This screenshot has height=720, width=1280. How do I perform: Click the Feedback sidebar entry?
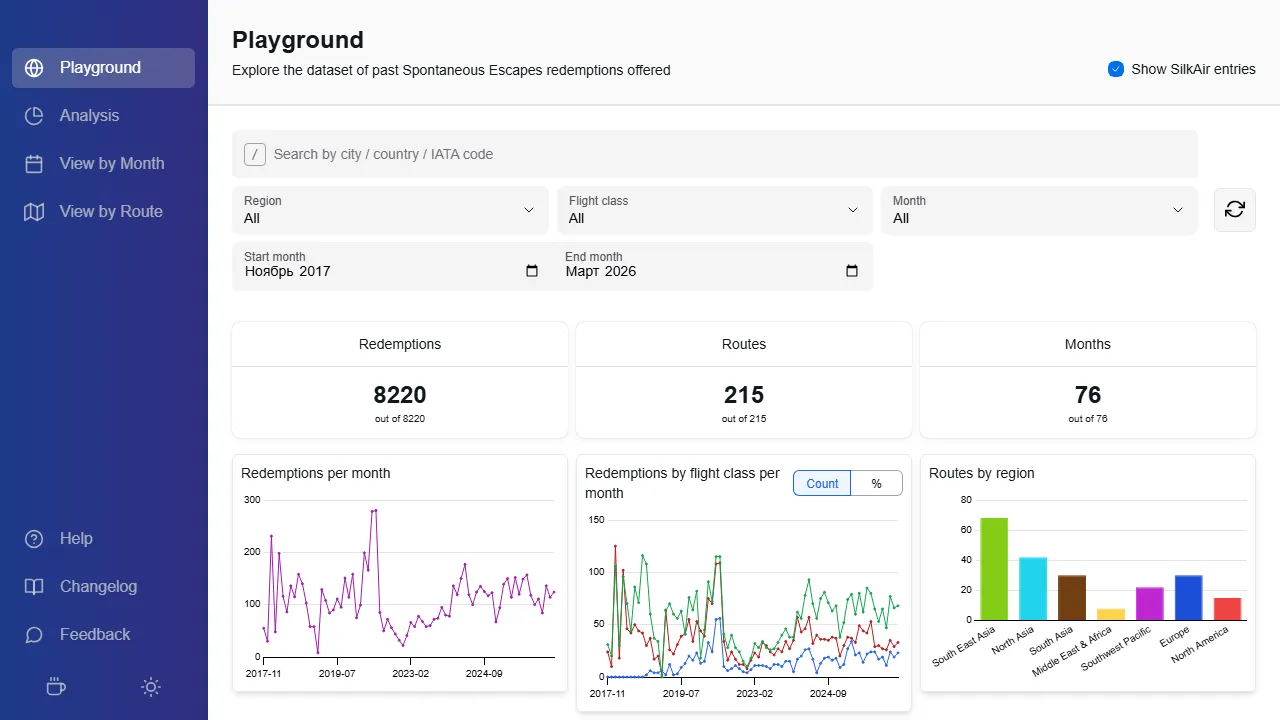pyautogui.click(x=94, y=634)
